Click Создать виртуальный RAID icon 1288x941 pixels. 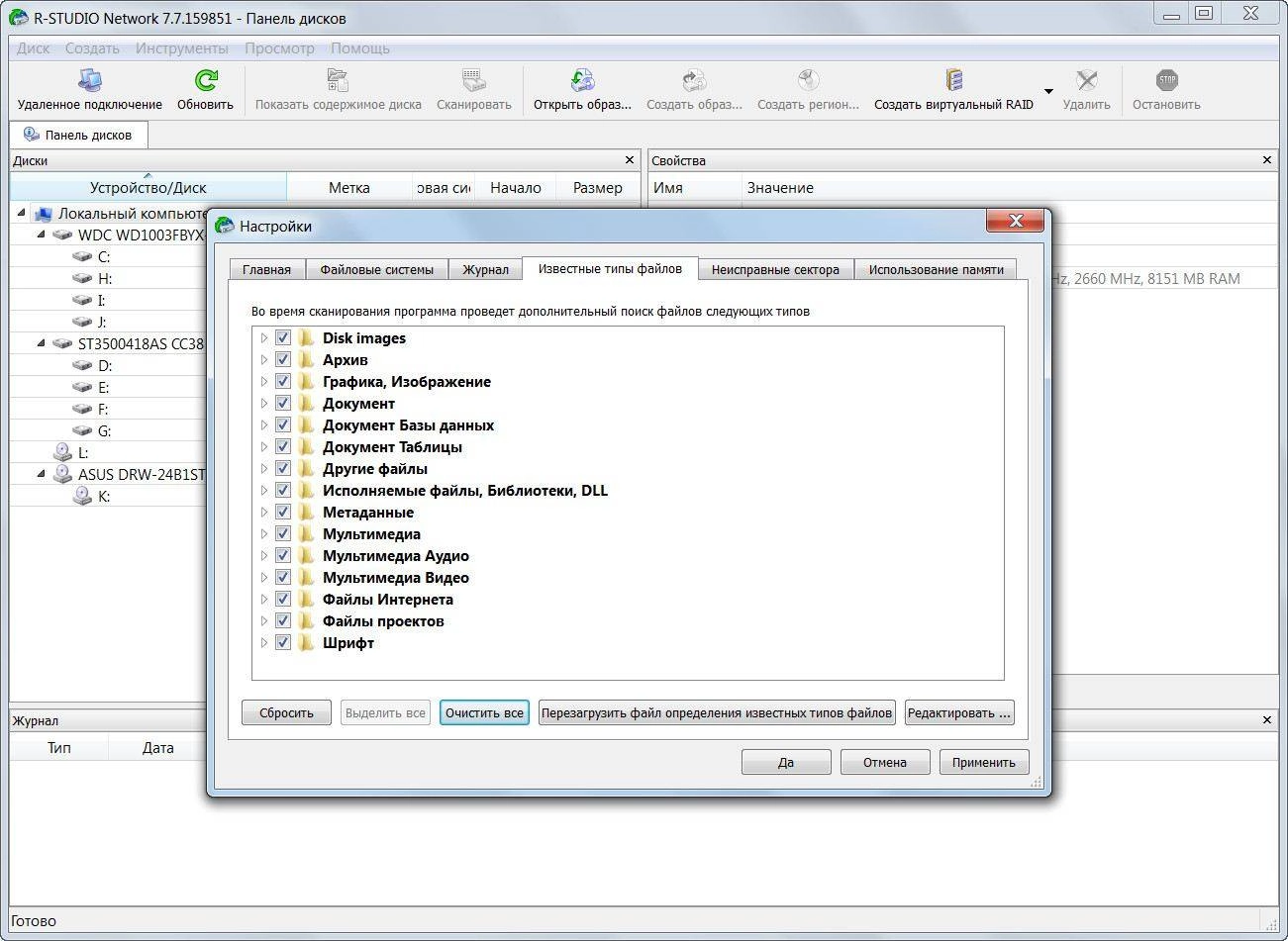(x=953, y=80)
